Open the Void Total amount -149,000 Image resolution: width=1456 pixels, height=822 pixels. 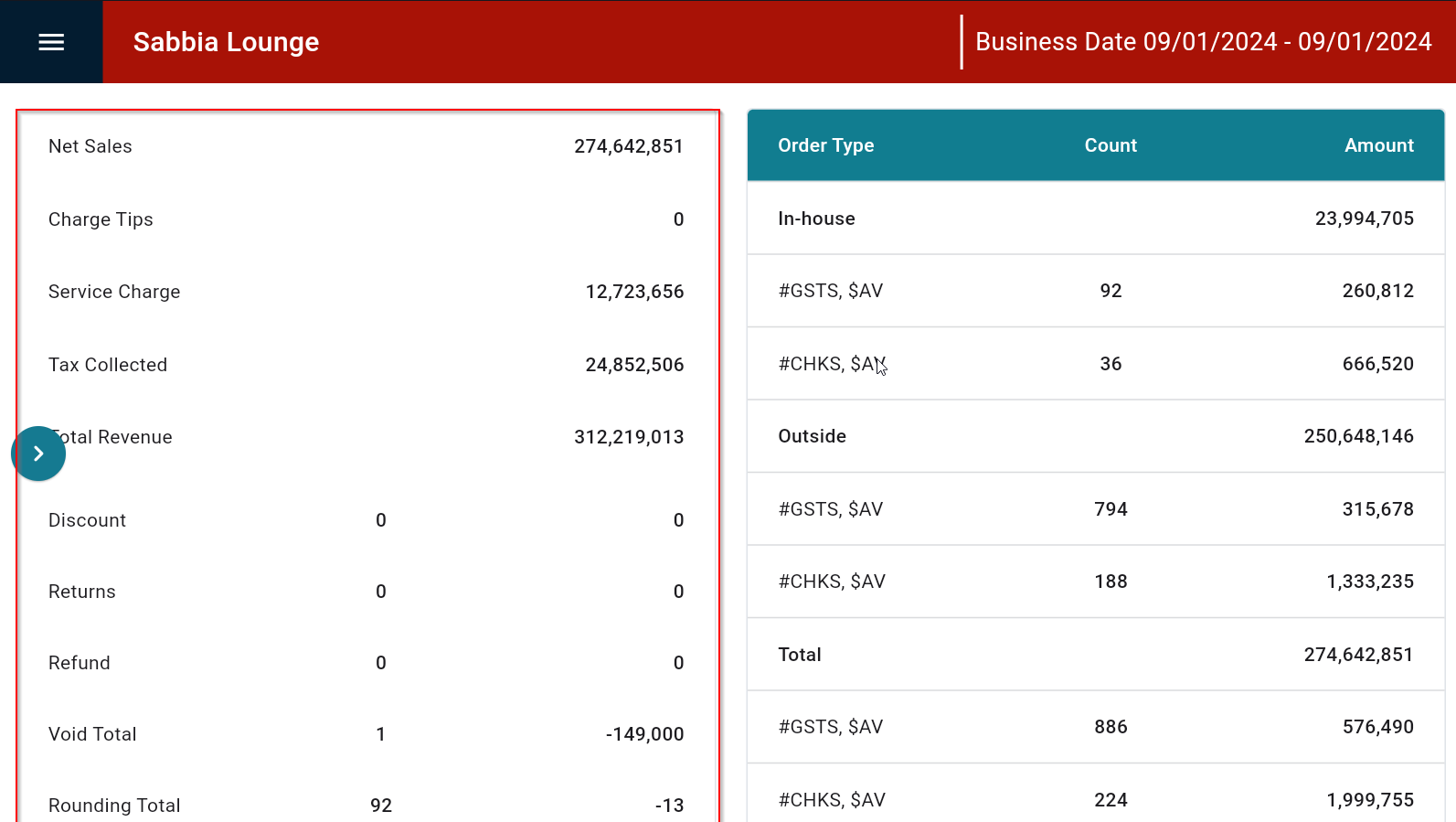click(644, 734)
